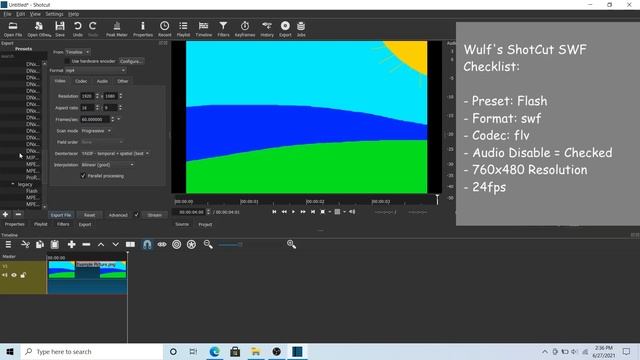Open the timeline hamburger menu
Screen dimensions: 640x360
click(8, 244)
